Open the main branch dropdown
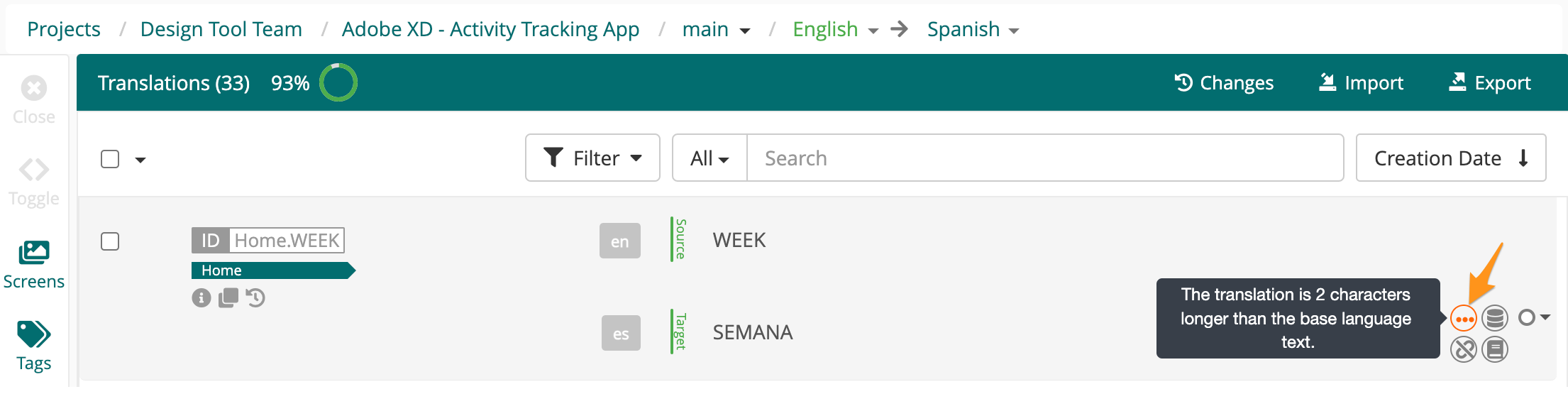This screenshot has height=416, width=1568. (x=716, y=30)
